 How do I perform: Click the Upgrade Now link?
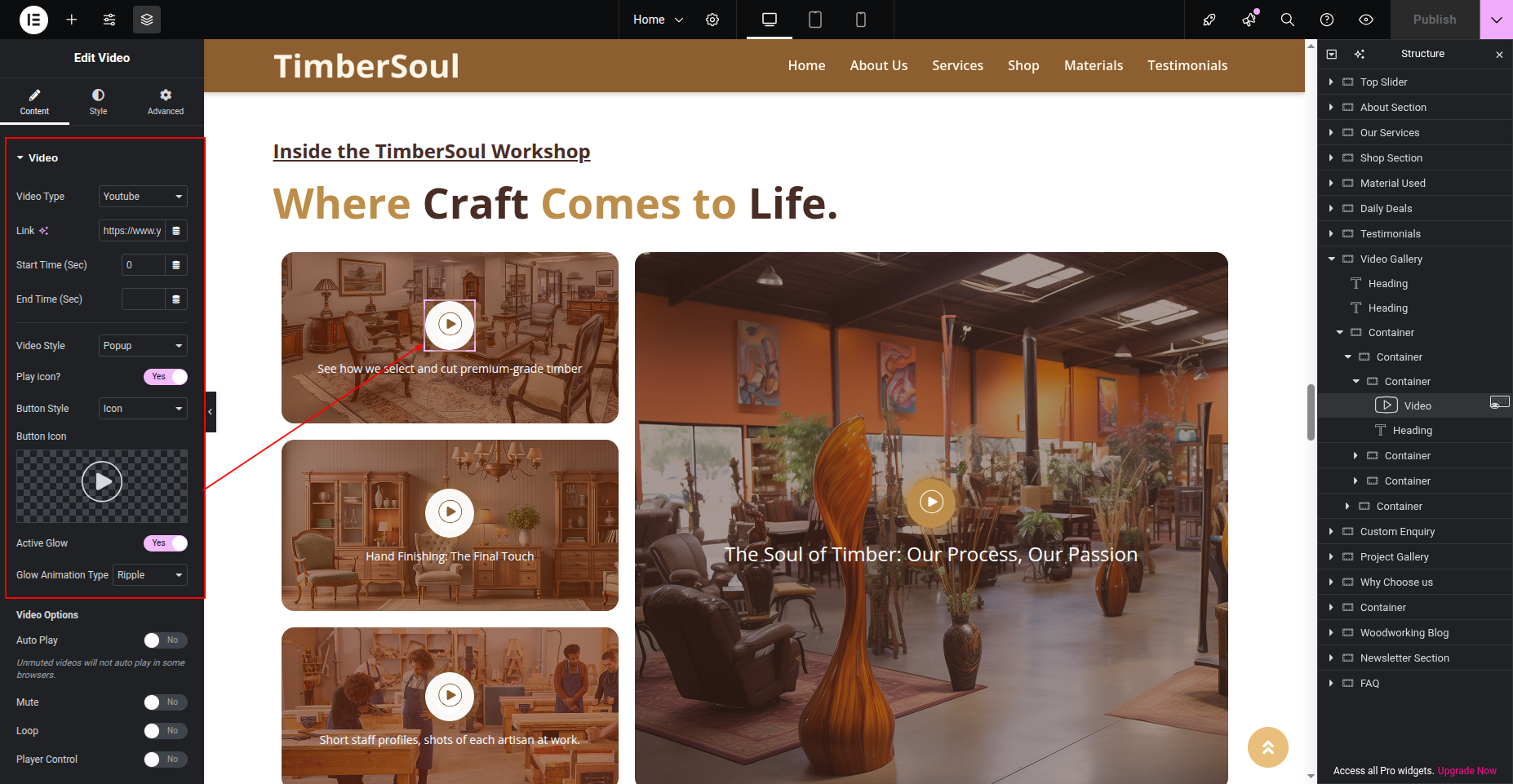pos(1466,771)
